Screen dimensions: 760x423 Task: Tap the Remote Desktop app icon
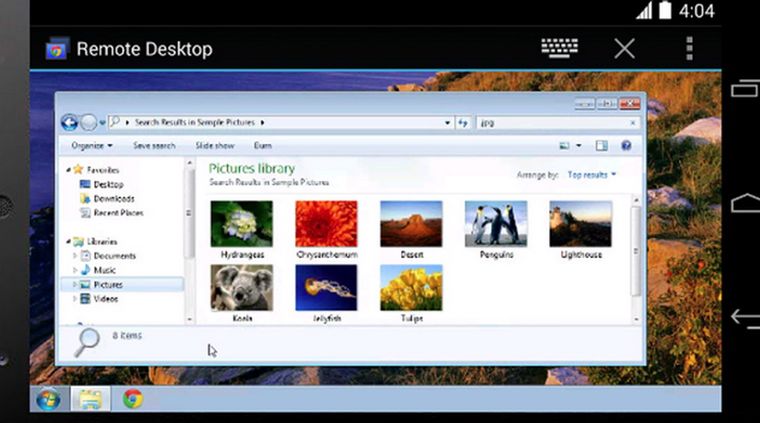click(x=57, y=49)
